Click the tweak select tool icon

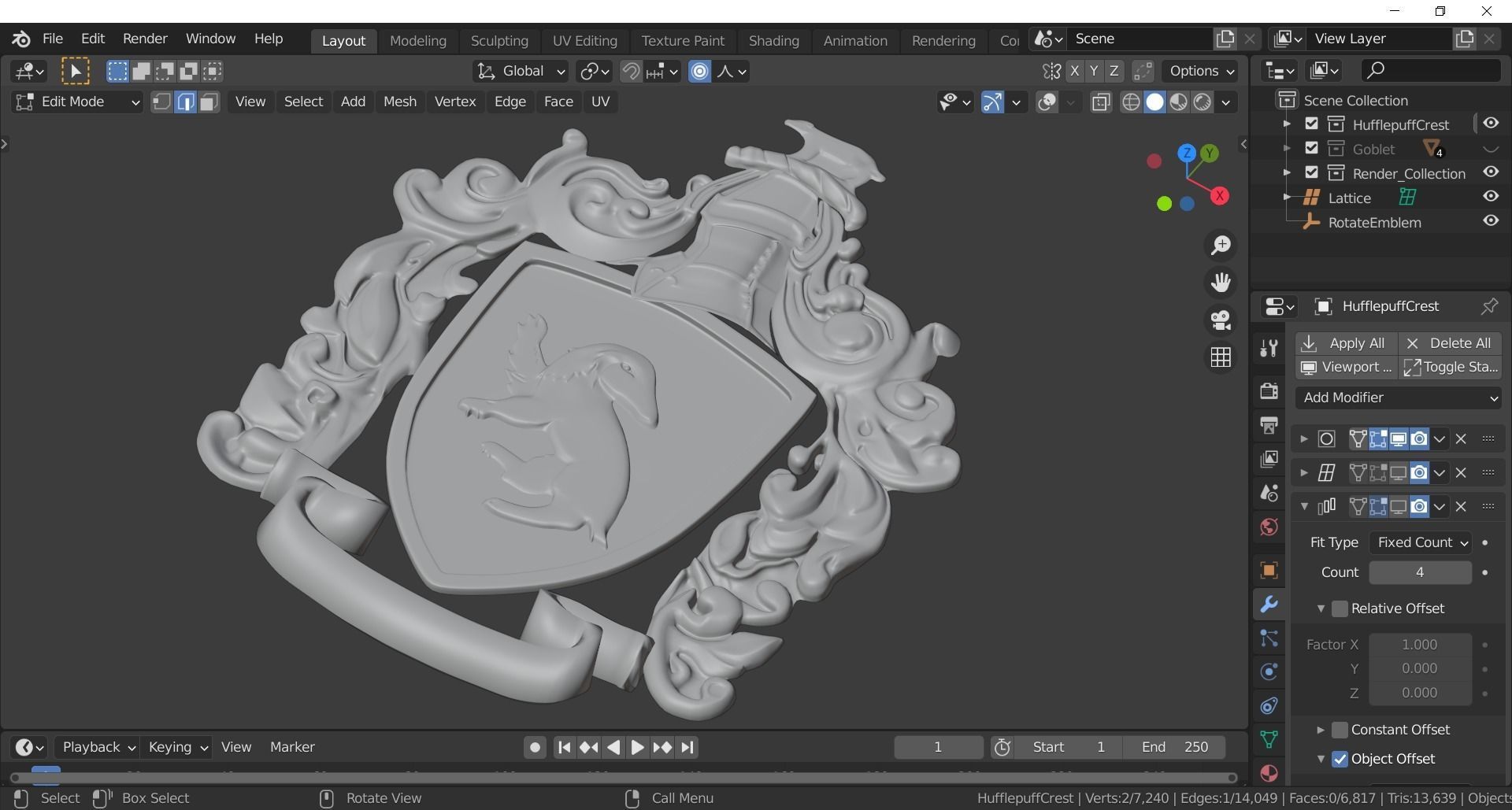(76, 72)
